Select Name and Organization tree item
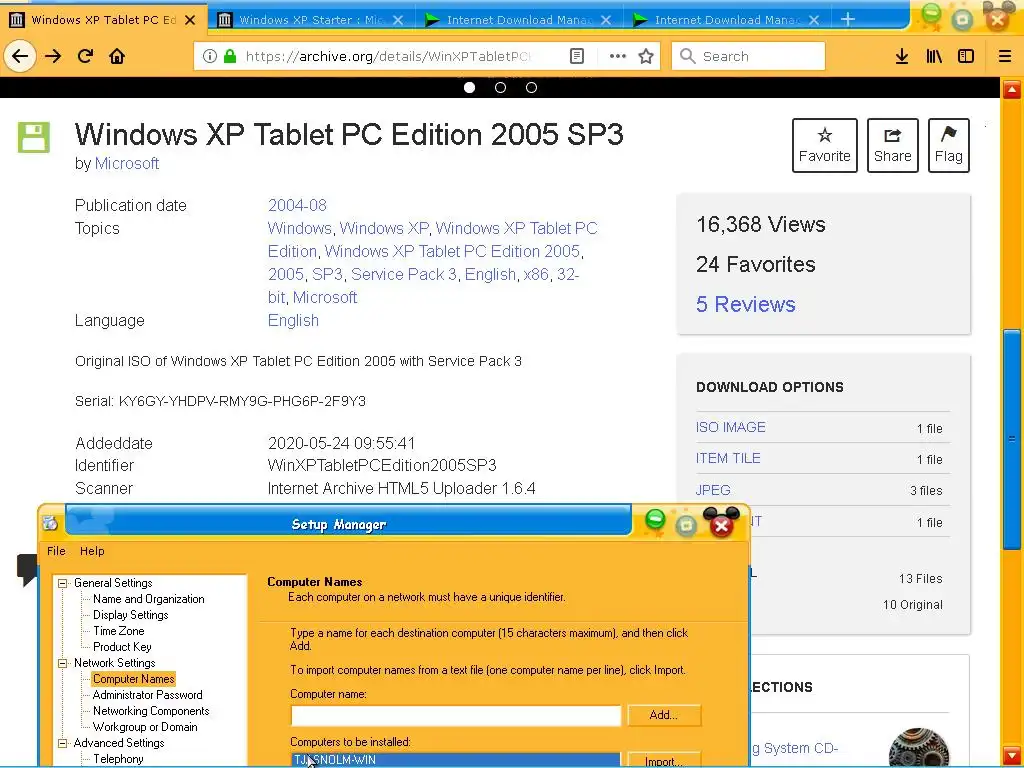The width and height of the screenshot is (1024, 768). (148, 599)
